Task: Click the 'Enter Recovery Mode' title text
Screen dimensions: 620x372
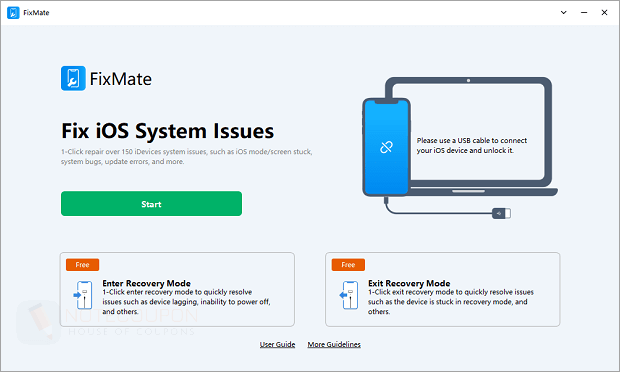Action: (146, 283)
